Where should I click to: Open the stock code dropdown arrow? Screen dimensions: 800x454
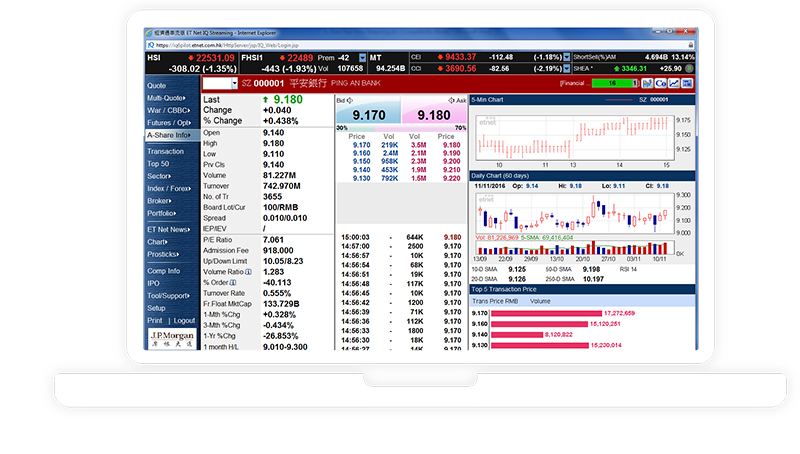coord(234,84)
